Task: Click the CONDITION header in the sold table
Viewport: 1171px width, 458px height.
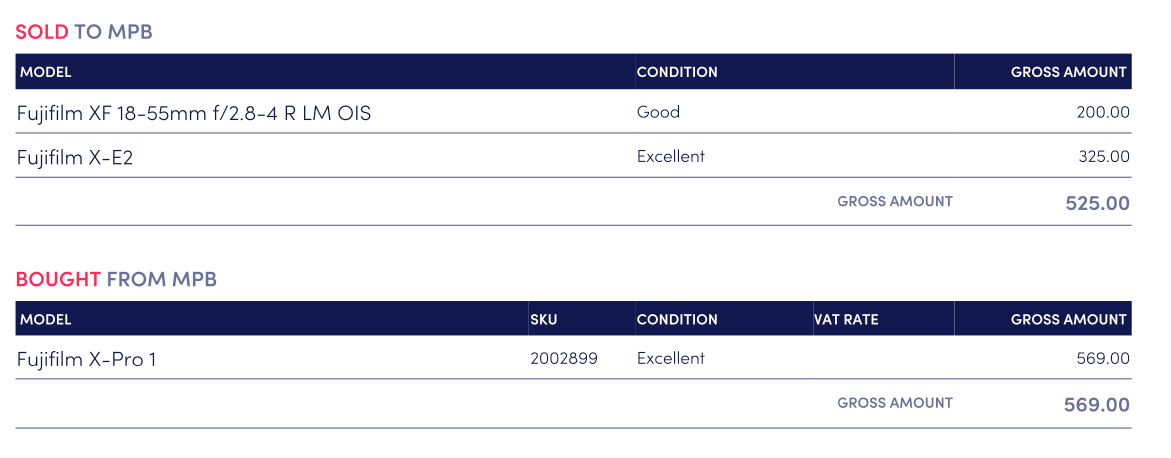Action: pos(677,72)
